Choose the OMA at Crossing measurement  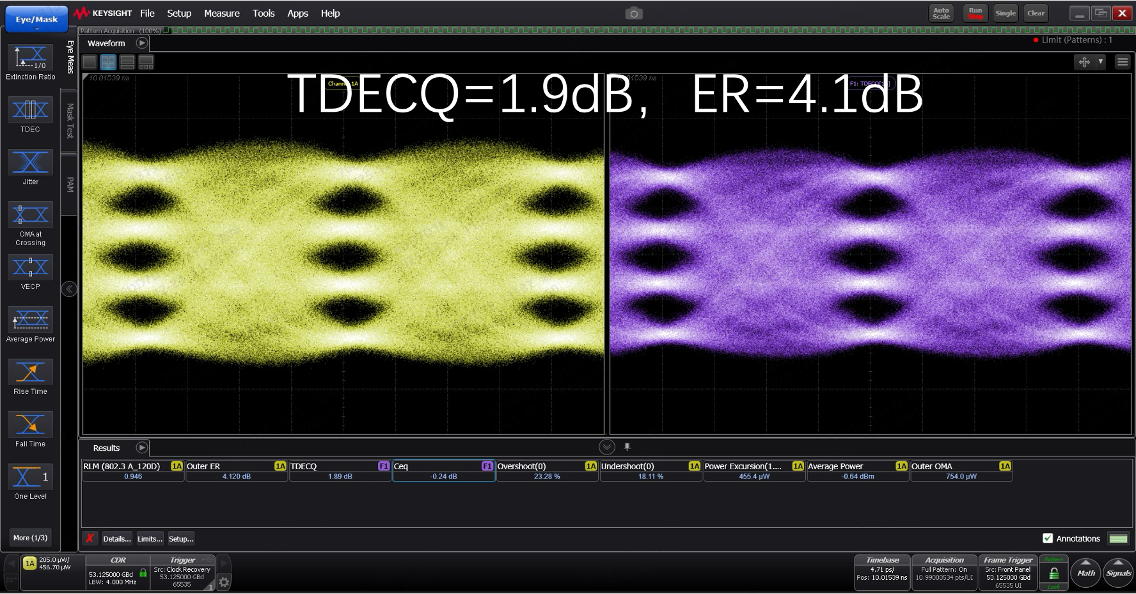[x=30, y=215]
